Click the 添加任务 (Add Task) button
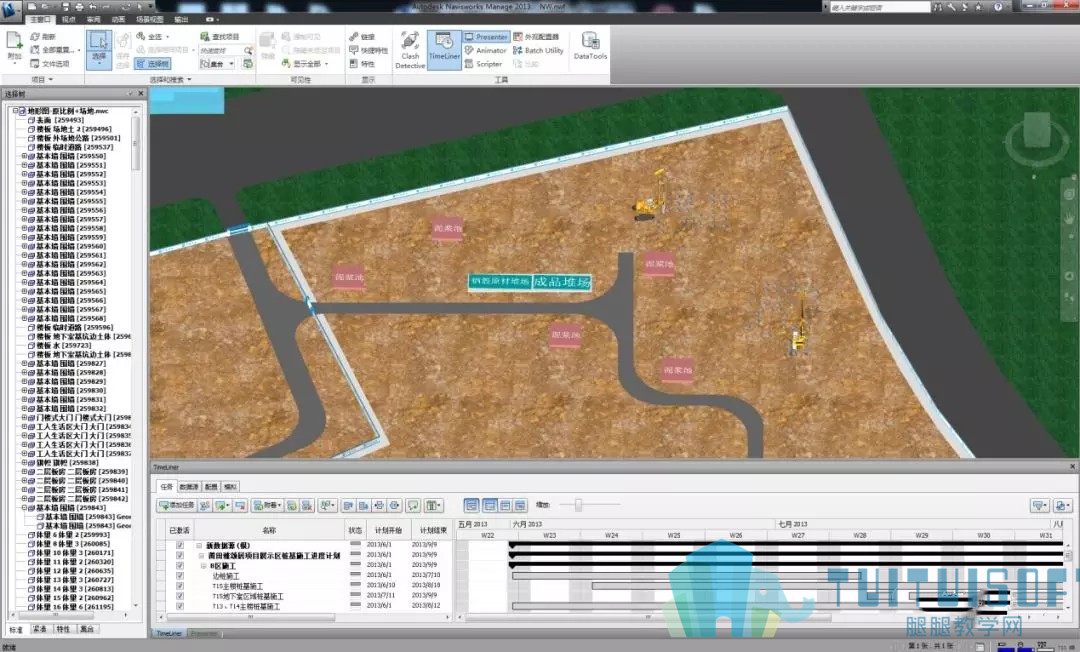The height and width of the screenshot is (652, 1080). tap(176, 505)
